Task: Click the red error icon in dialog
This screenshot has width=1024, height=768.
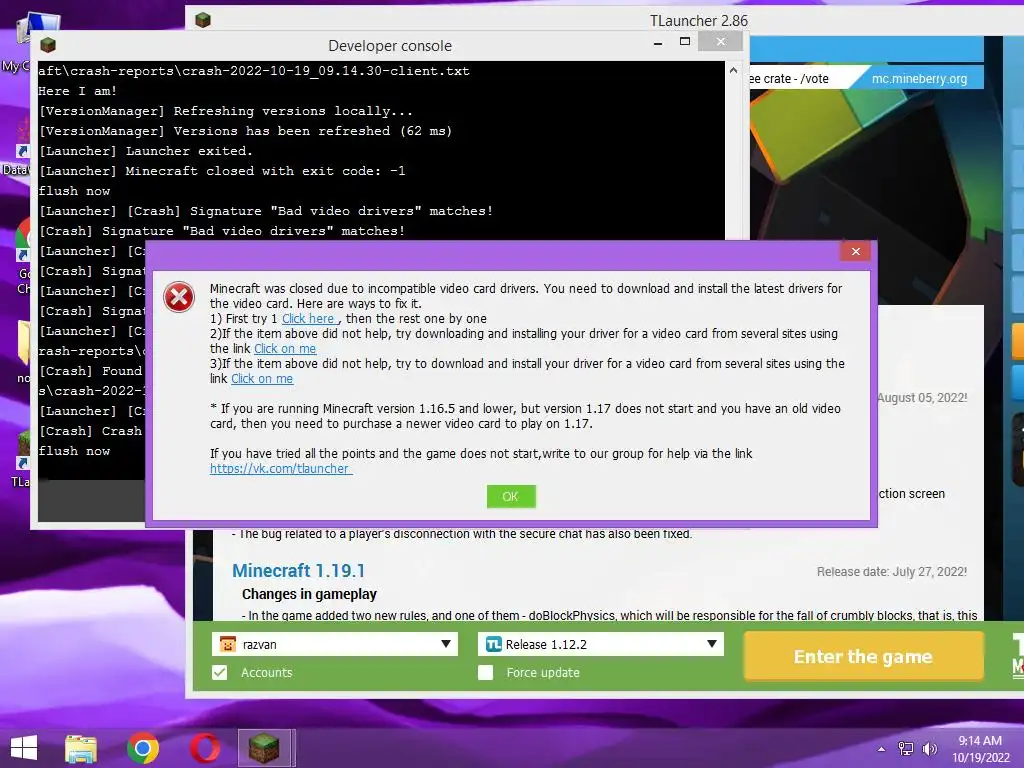Action: coord(178,297)
